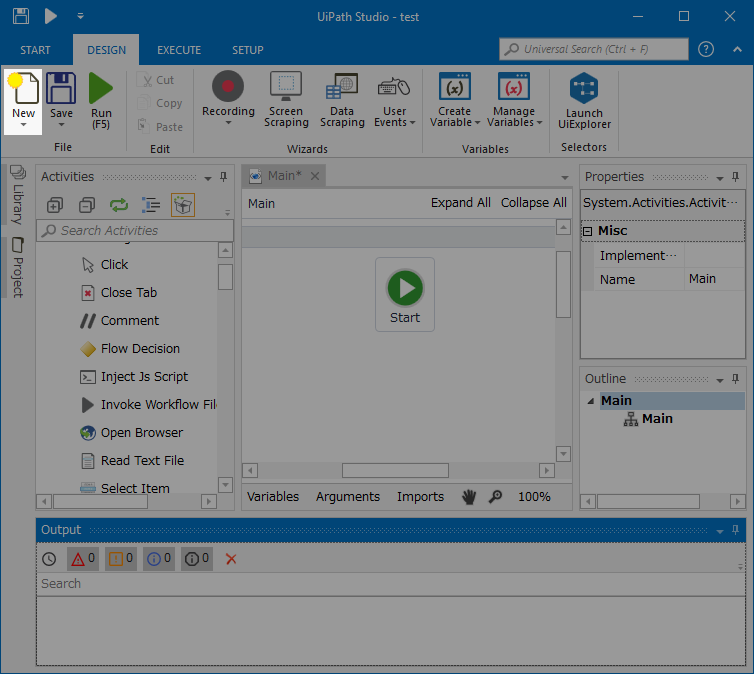Open the Screen Scraping wizard
The image size is (754, 674).
(286, 100)
